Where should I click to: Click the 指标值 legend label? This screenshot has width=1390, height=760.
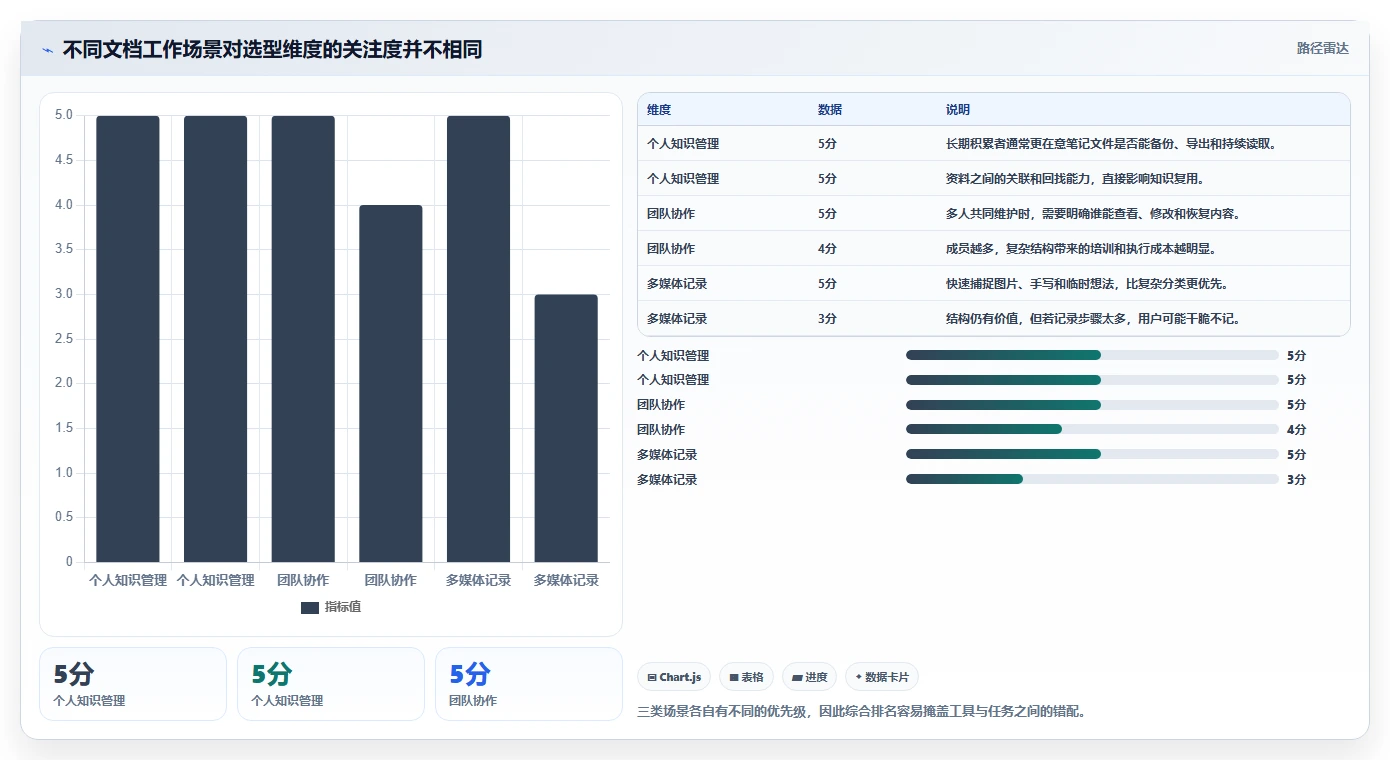[343, 607]
